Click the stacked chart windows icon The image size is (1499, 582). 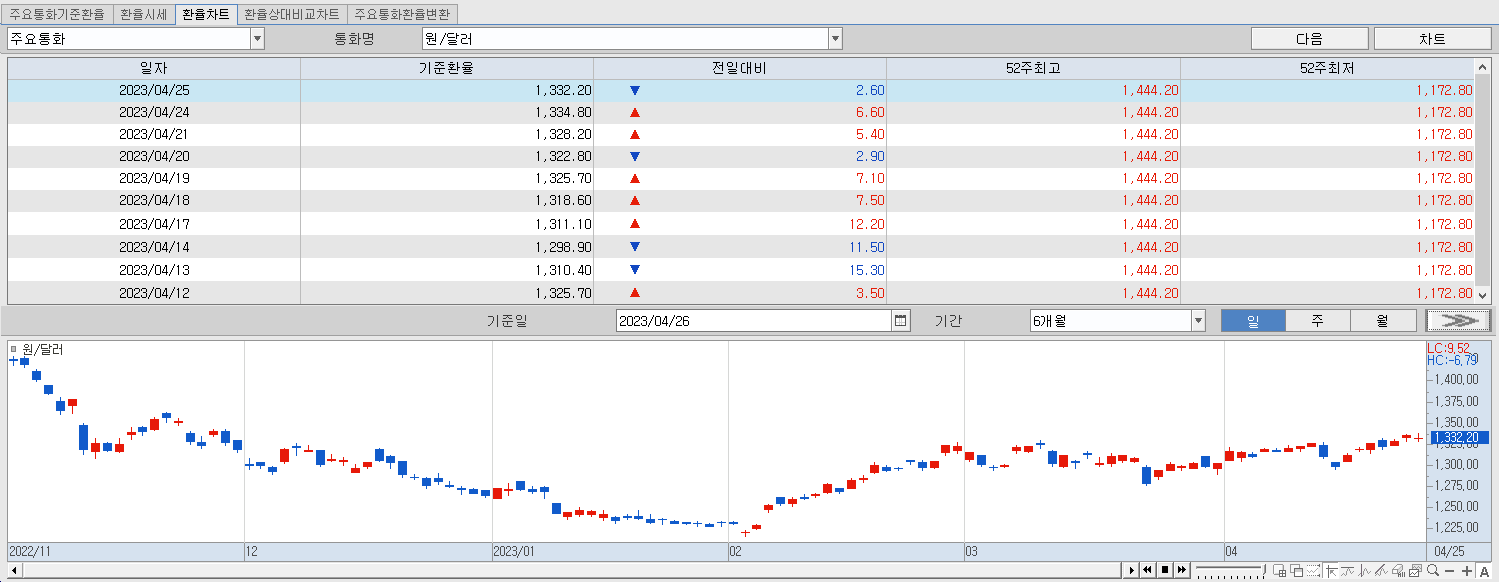click(1415, 570)
